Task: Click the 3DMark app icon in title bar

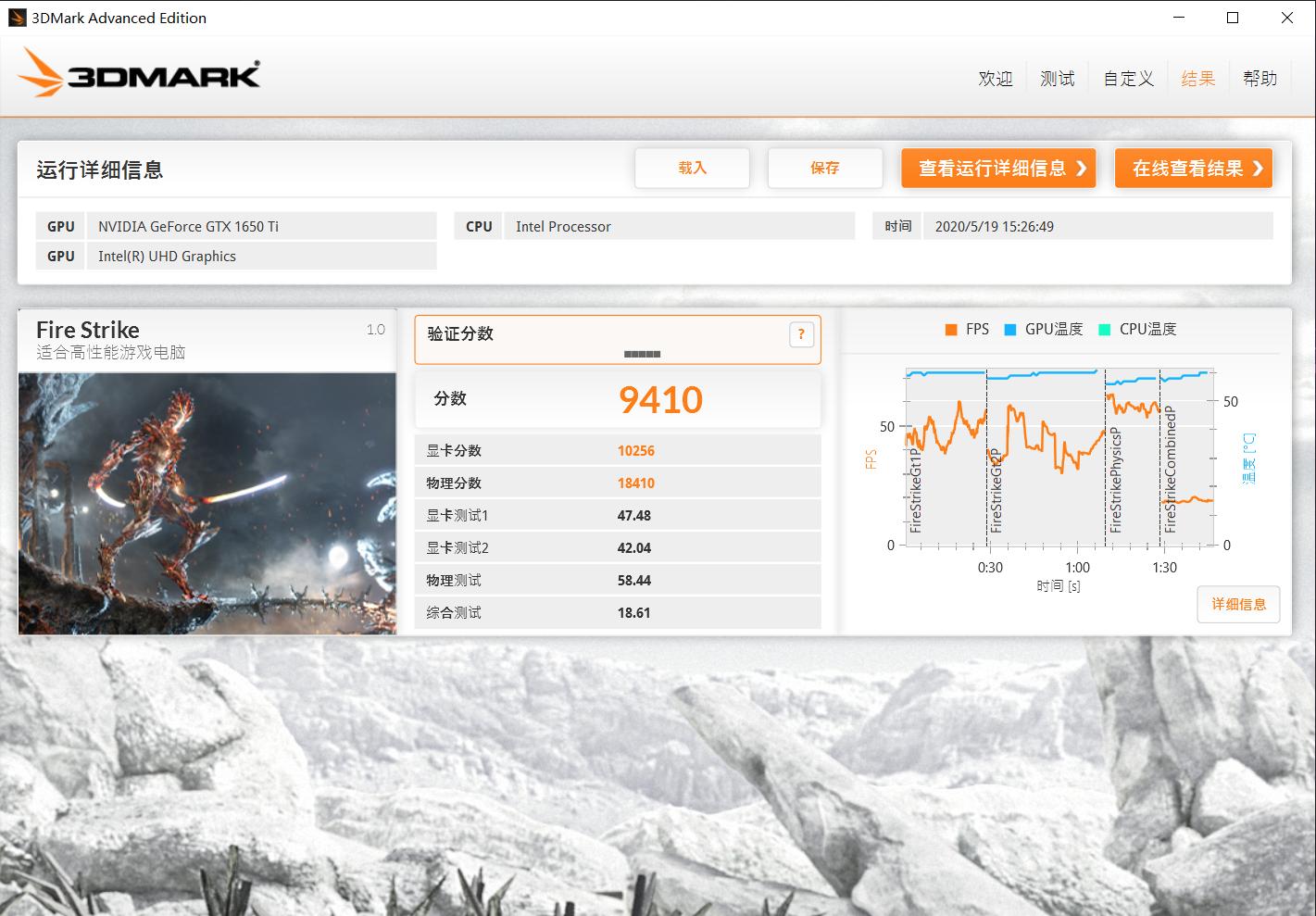Action: pyautogui.click(x=17, y=18)
